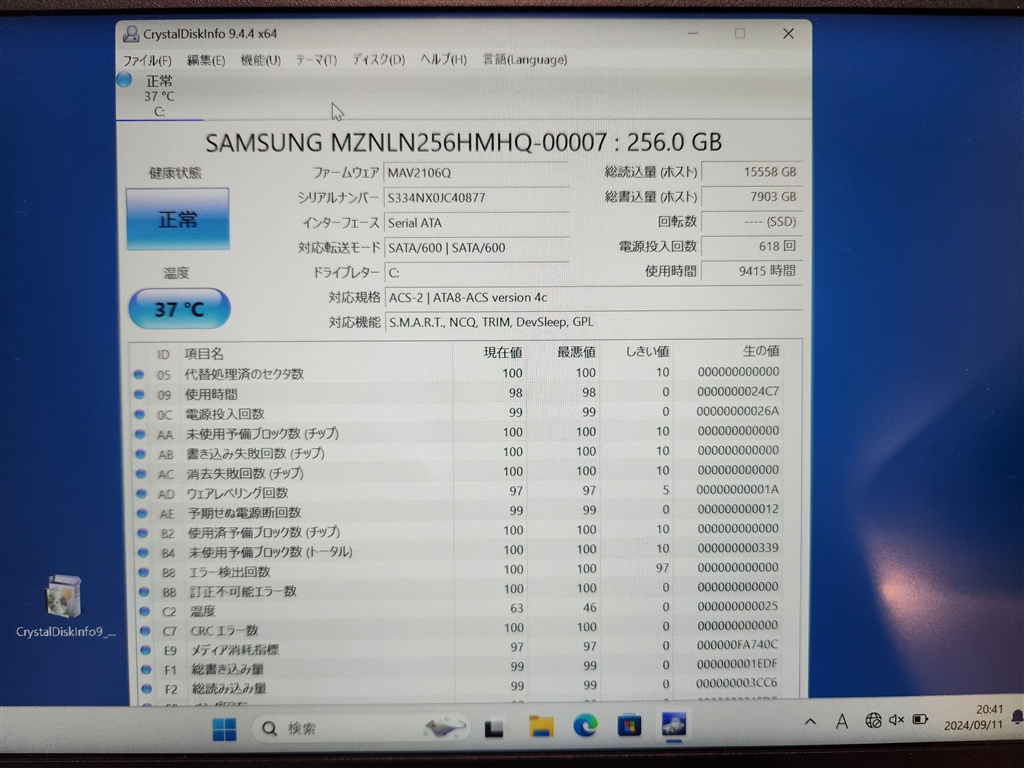Open Microsoft Edge from the taskbar
Viewport: 1024px width, 768px height.
(585, 726)
